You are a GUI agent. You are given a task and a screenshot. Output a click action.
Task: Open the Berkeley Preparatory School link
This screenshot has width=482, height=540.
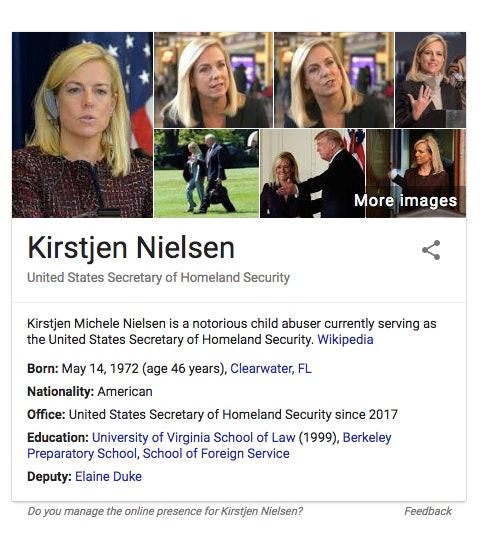click(209, 445)
